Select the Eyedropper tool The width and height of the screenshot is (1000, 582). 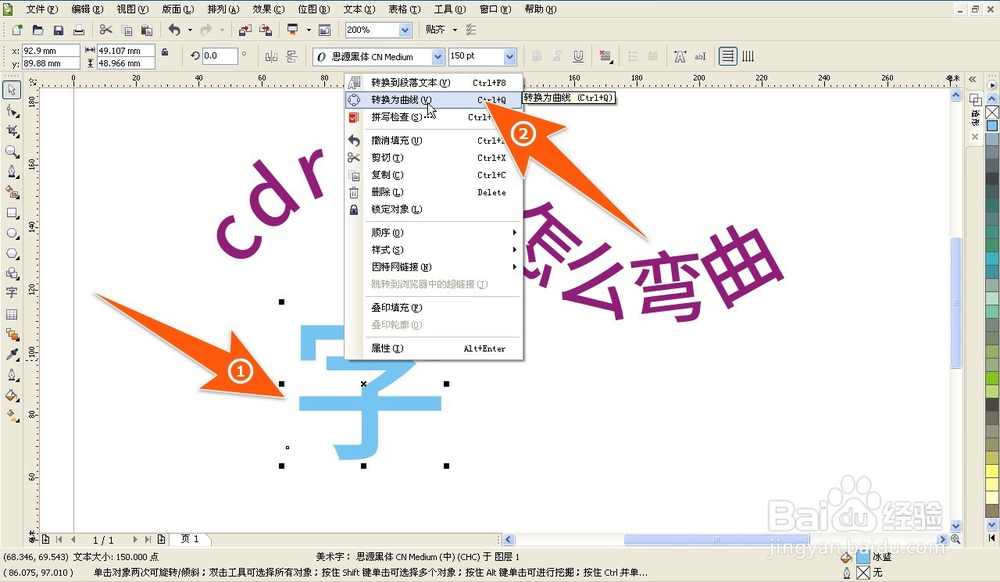(x=12, y=352)
